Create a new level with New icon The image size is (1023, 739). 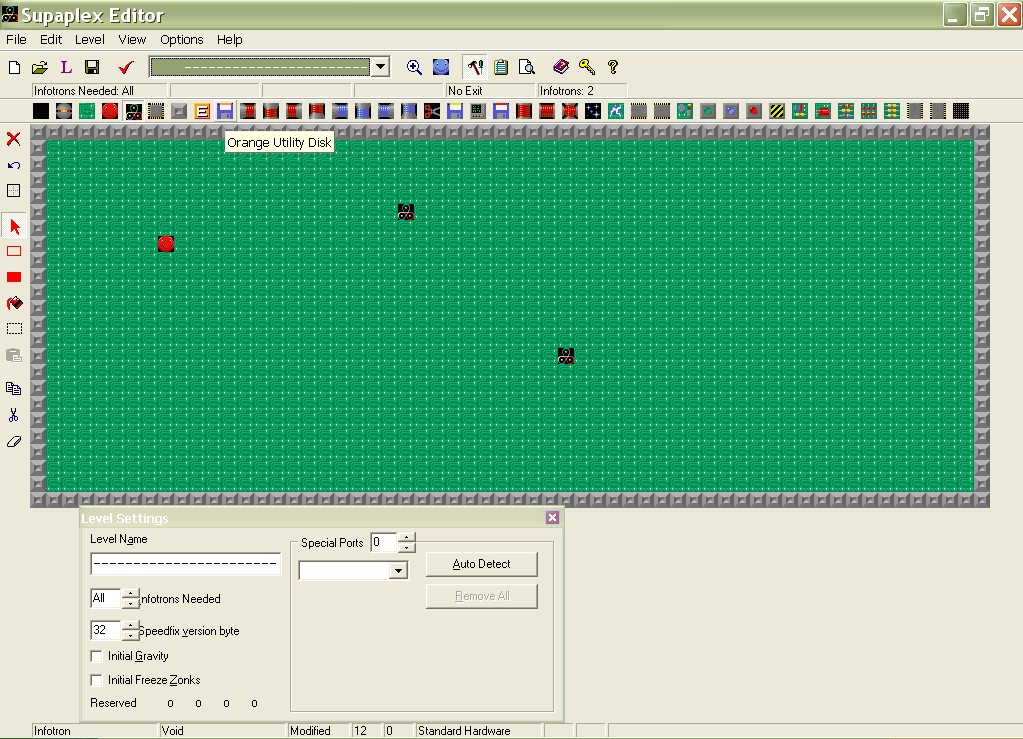pyautogui.click(x=14, y=67)
